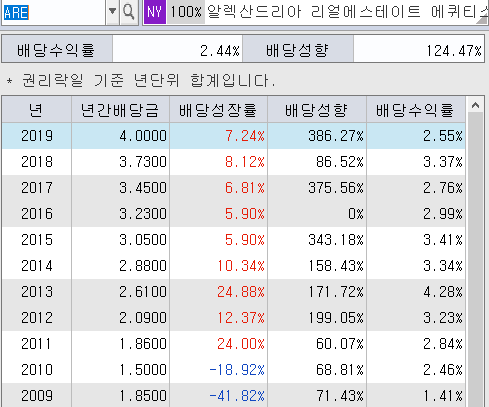
Task: Sort by 배당성장률 column header
Action: click(x=218, y=110)
